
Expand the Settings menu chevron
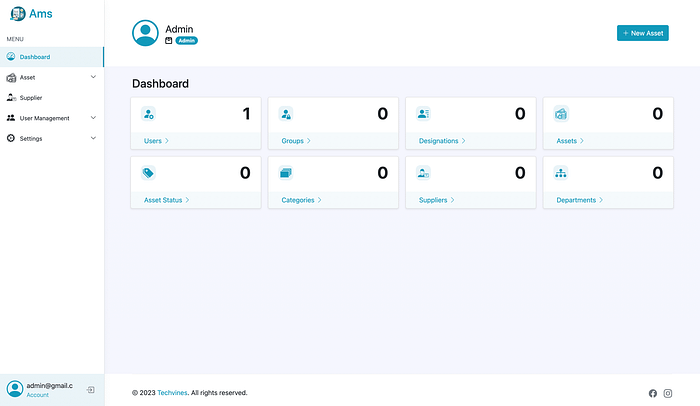(93, 138)
